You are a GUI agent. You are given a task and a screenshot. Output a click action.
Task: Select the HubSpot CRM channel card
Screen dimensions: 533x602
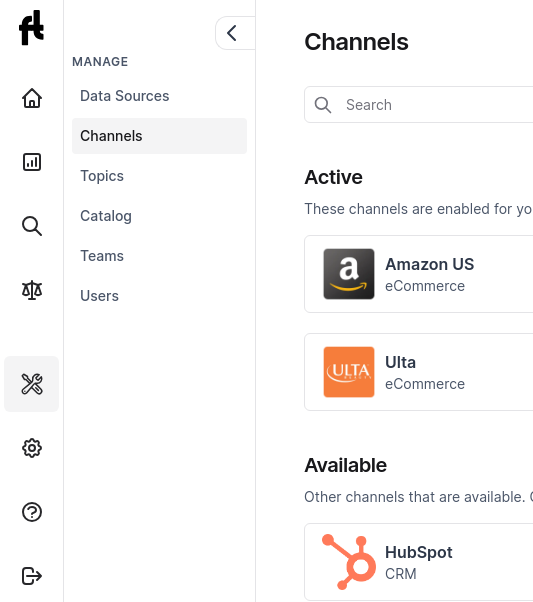click(419, 562)
